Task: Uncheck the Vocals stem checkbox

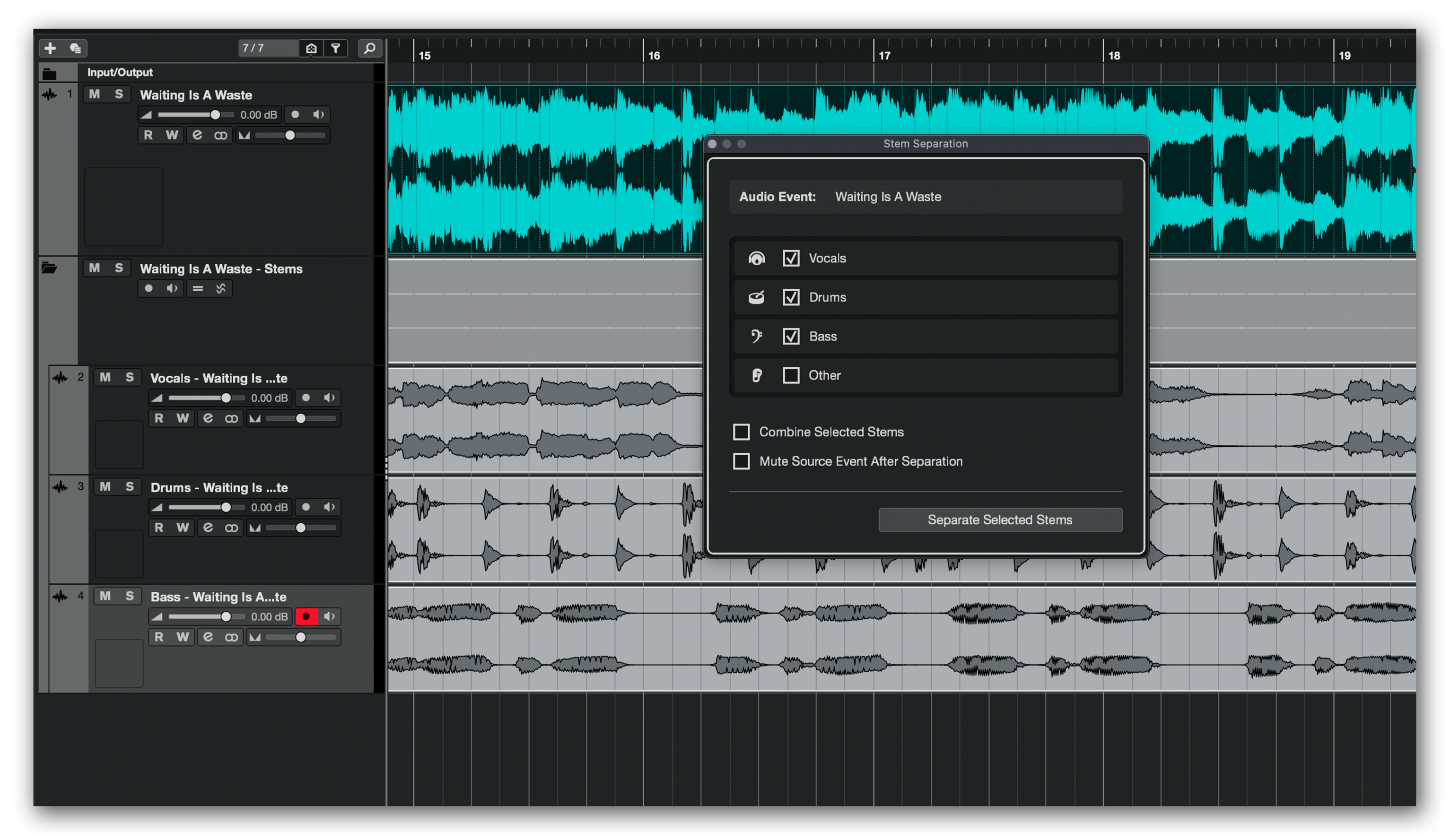Action: pyautogui.click(x=791, y=258)
